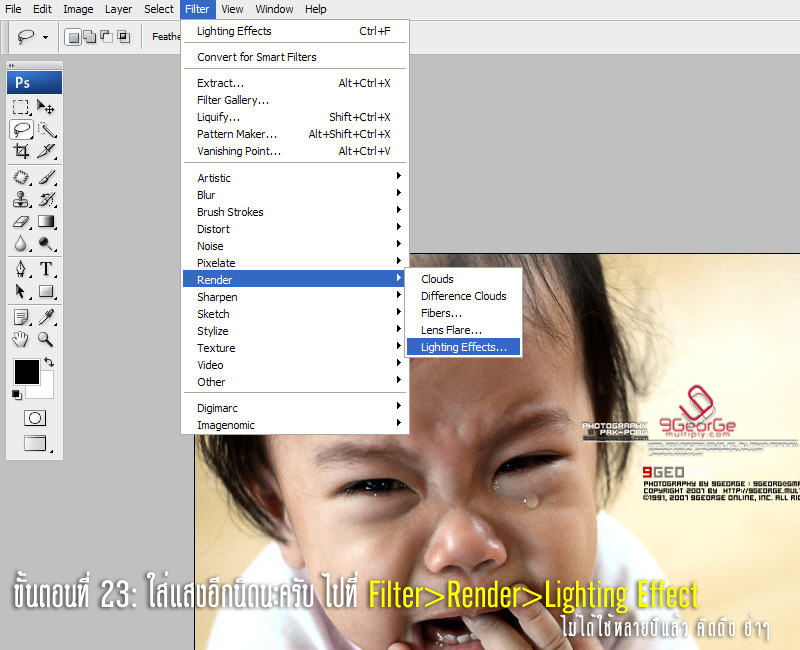The image size is (800, 650).
Task: Open the Select menu
Action: click(x=159, y=9)
